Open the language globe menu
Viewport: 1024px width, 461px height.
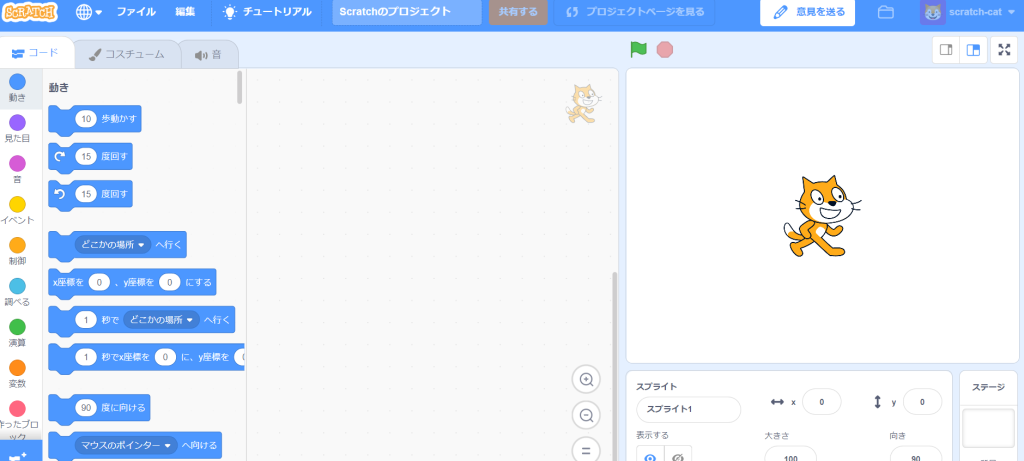(x=89, y=12)
